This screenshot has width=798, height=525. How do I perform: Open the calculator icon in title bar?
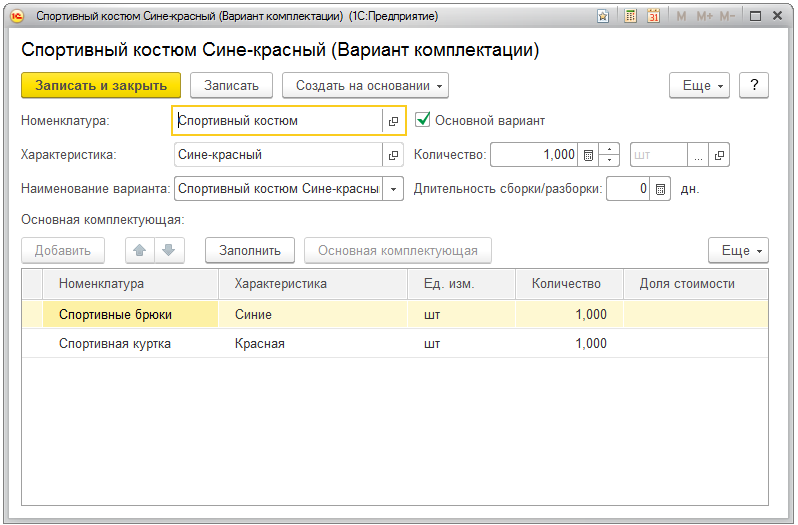pyautogui.click(x=631, y=16)
